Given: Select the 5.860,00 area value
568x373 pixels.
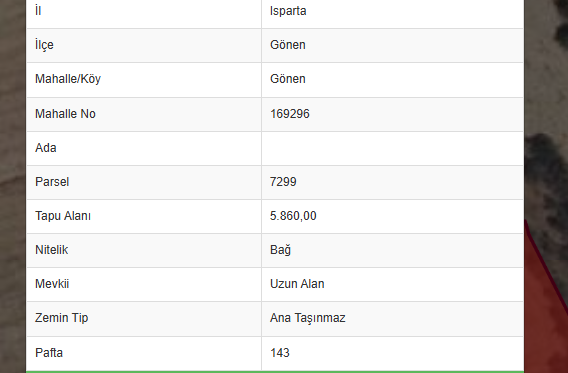Looking at the screenshot, I should pyautogui.click(x=293, y=216).
